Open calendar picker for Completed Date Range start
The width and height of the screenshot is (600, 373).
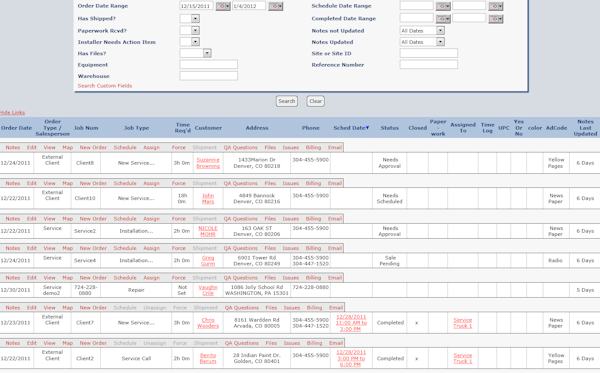[443, 18]
